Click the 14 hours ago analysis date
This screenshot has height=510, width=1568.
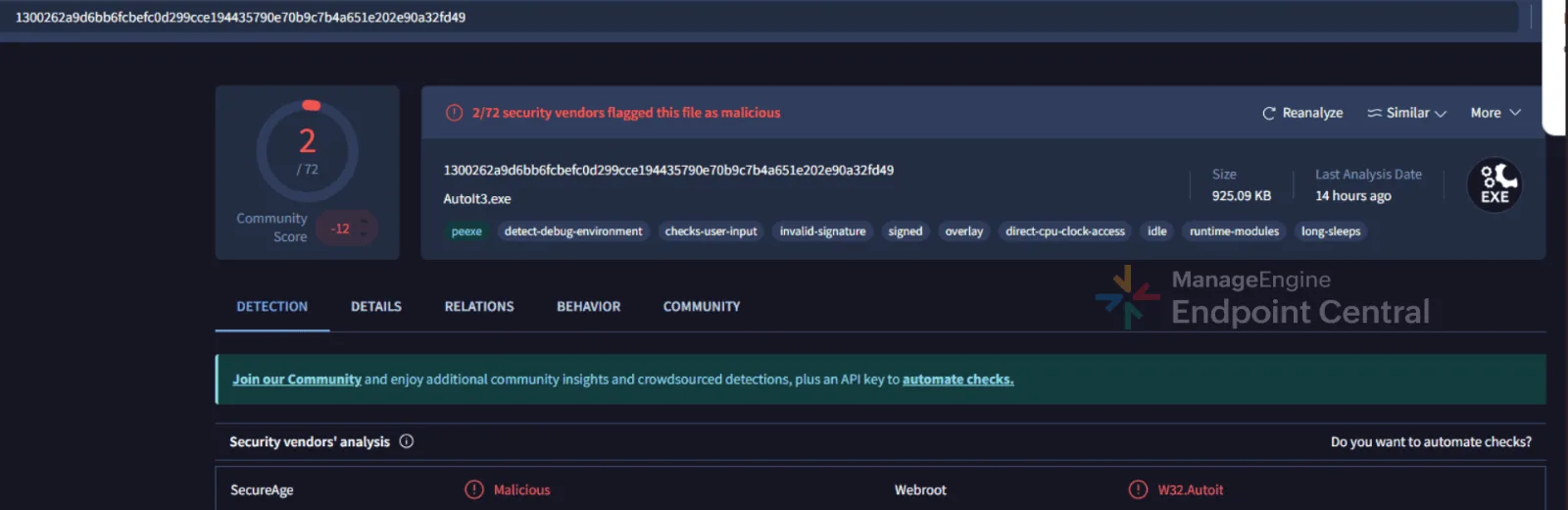click(x=1353, y=196)
